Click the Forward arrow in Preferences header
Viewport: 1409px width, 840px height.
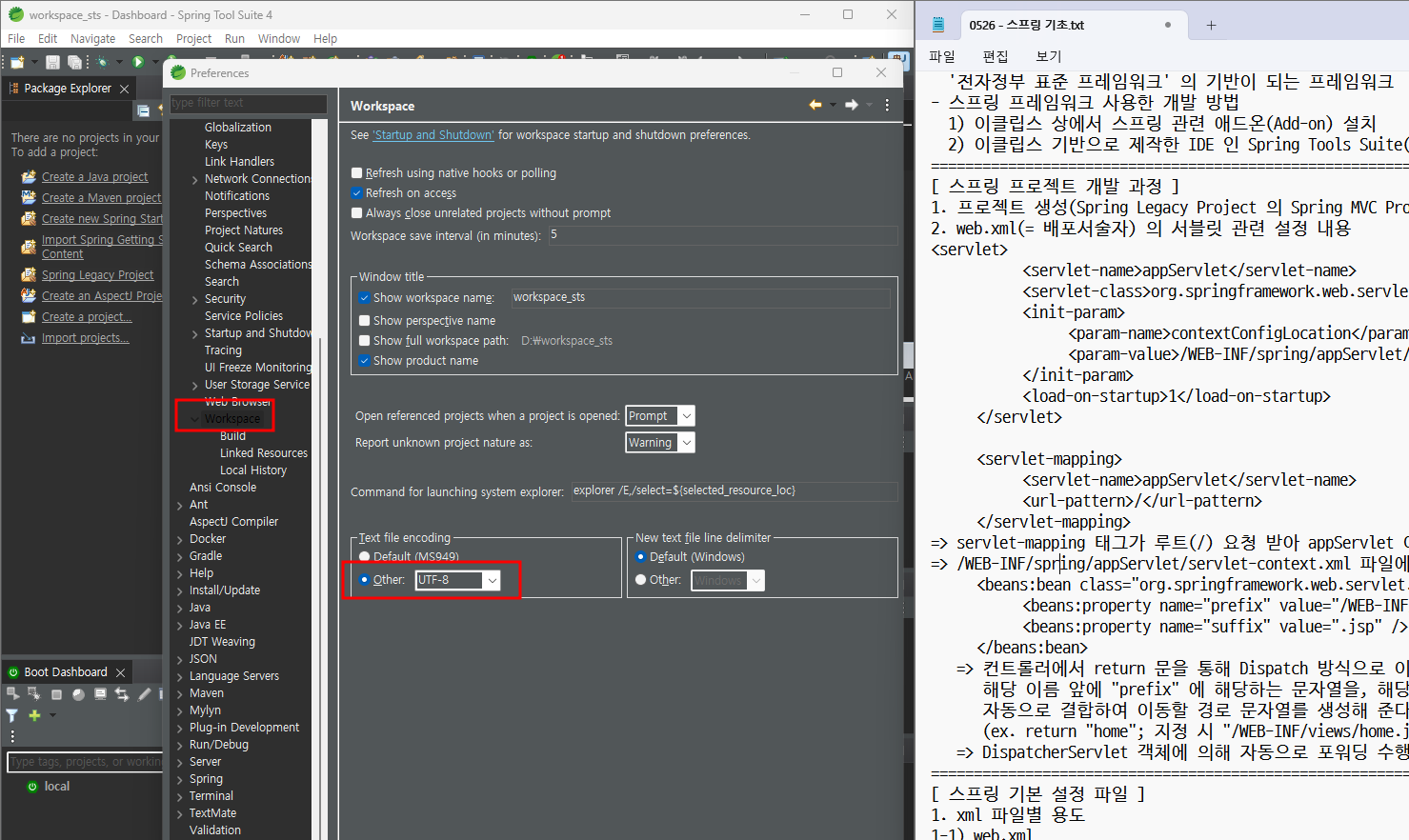852,105
